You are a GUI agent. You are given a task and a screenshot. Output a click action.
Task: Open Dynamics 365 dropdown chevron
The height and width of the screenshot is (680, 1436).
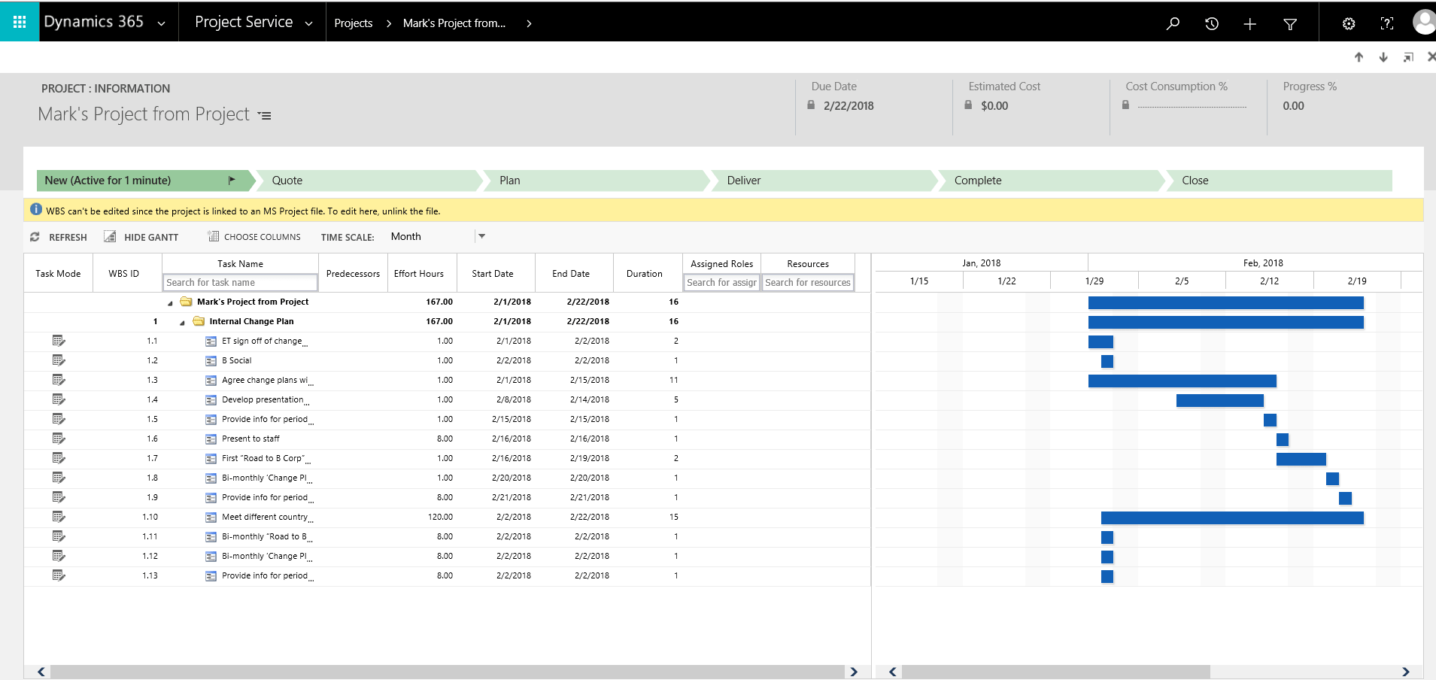point(161,23)
